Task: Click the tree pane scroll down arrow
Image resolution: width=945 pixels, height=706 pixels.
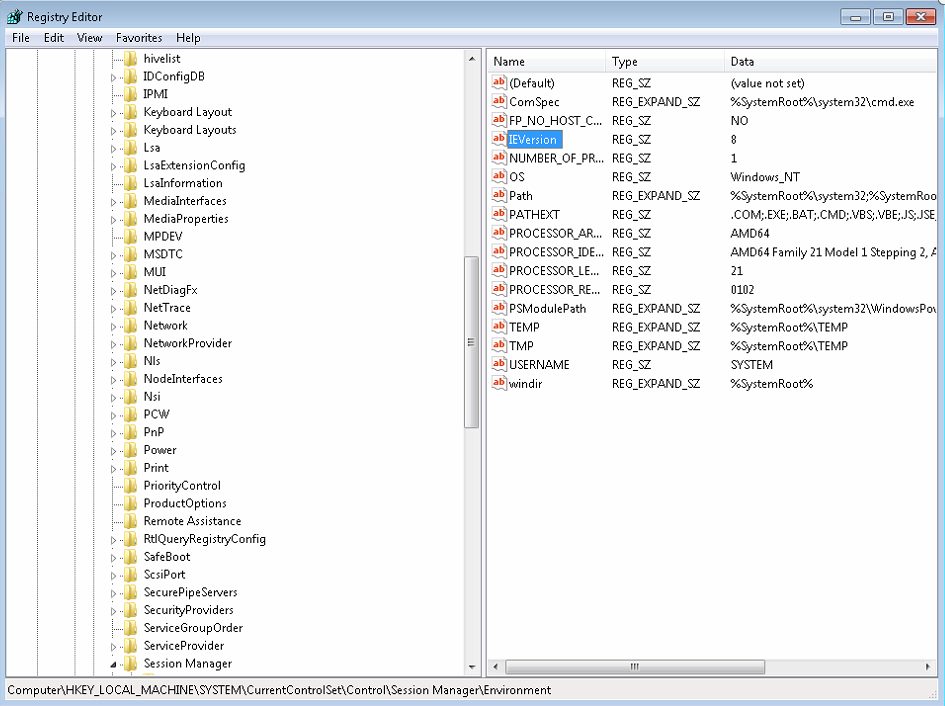Action: [x=472, y=667]
